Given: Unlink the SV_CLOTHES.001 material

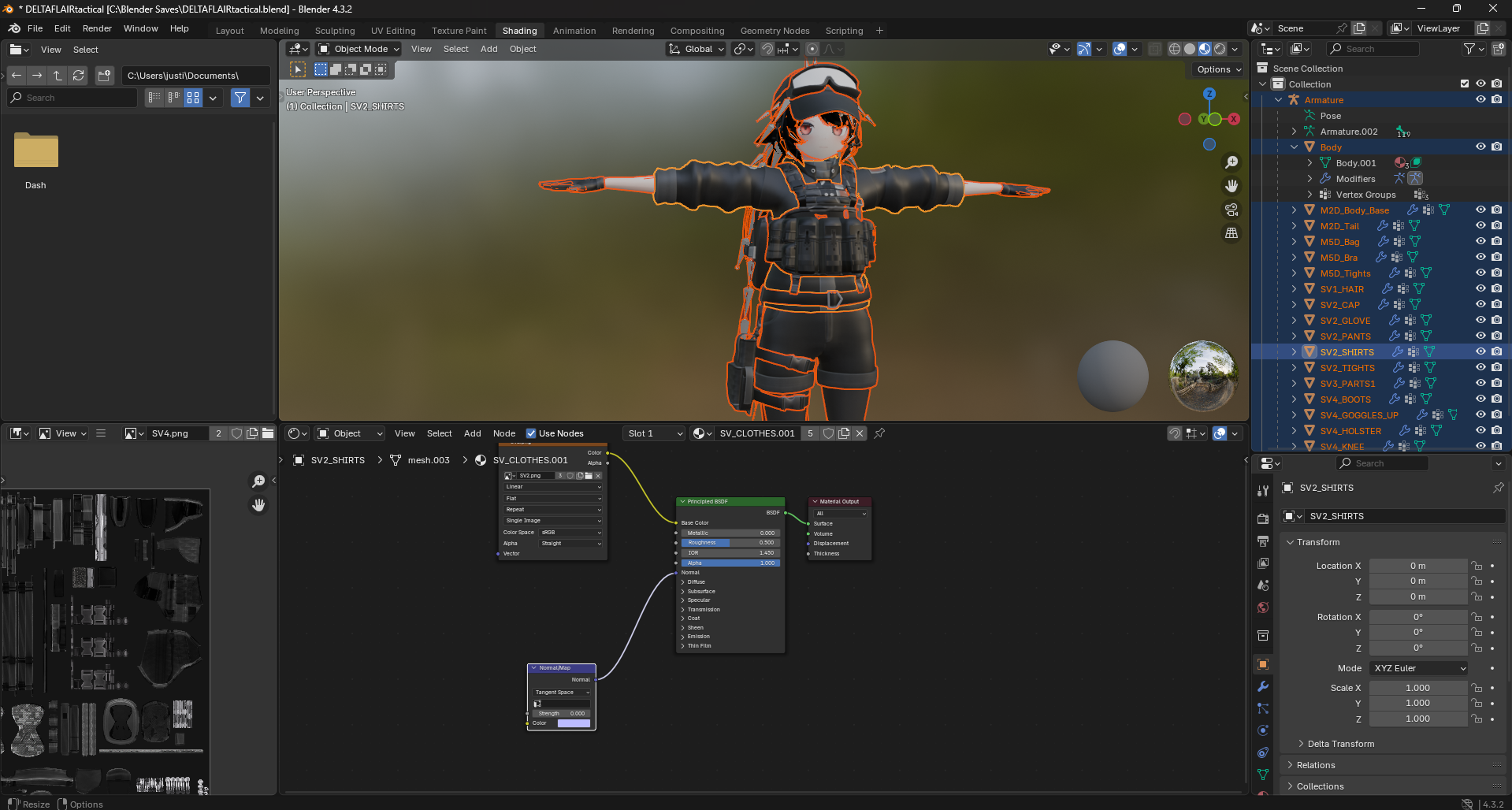Looking at the screenshot, I should [860, 433].
